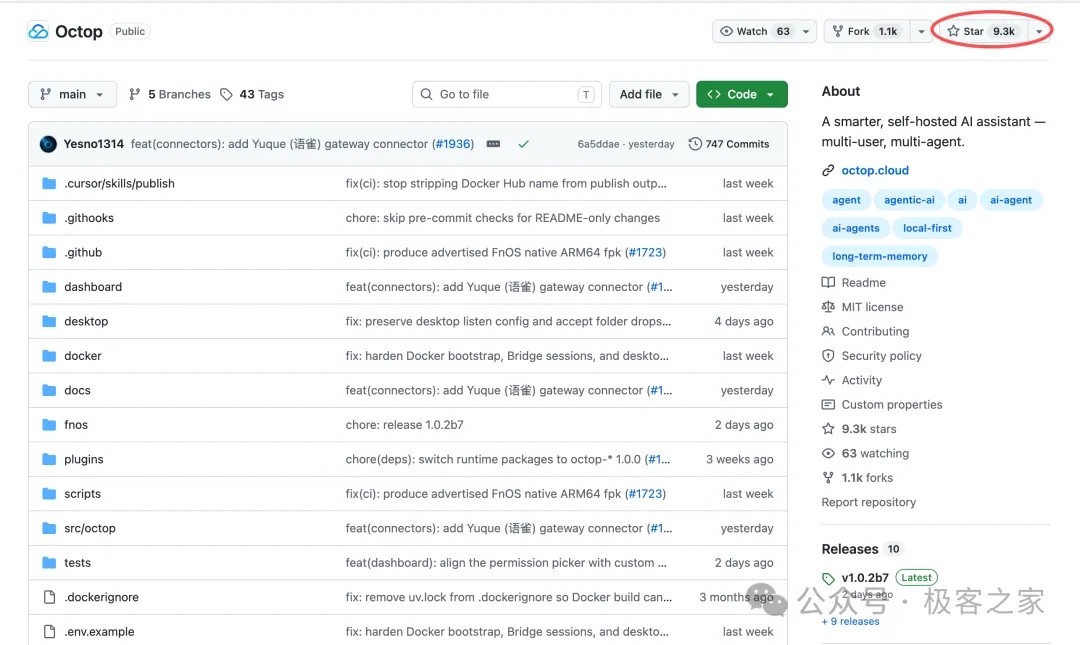Click the tests folder icon
The image size is (1080, 645).
point(49,562)
